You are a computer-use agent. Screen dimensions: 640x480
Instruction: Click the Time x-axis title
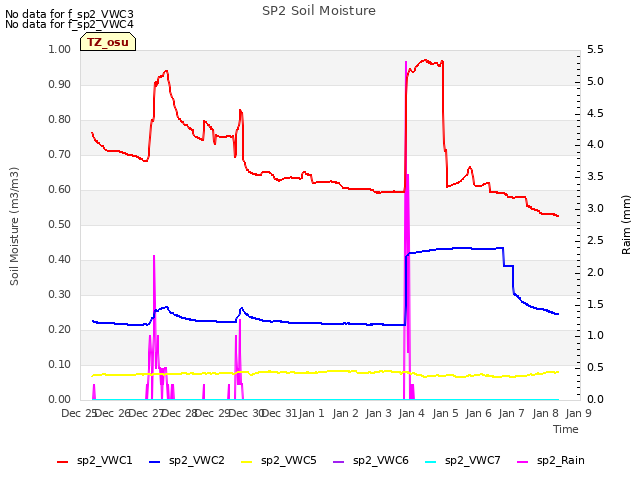[566, 429]
